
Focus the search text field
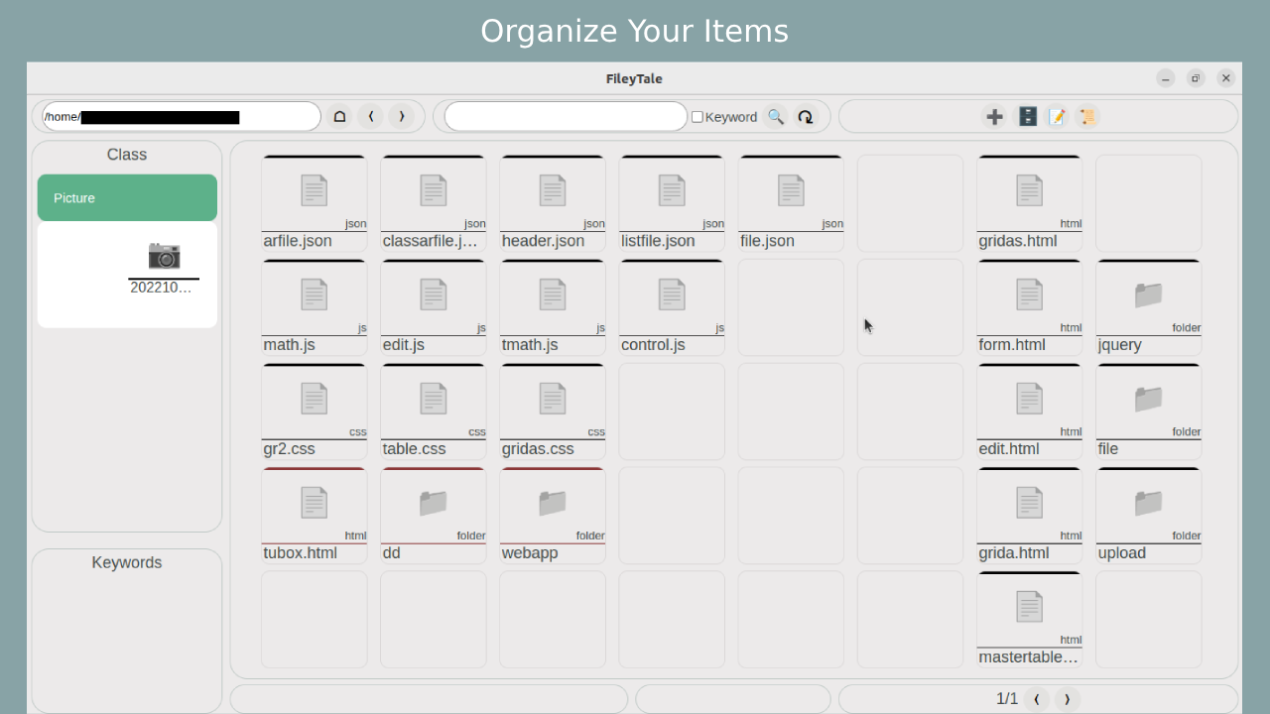566,116
